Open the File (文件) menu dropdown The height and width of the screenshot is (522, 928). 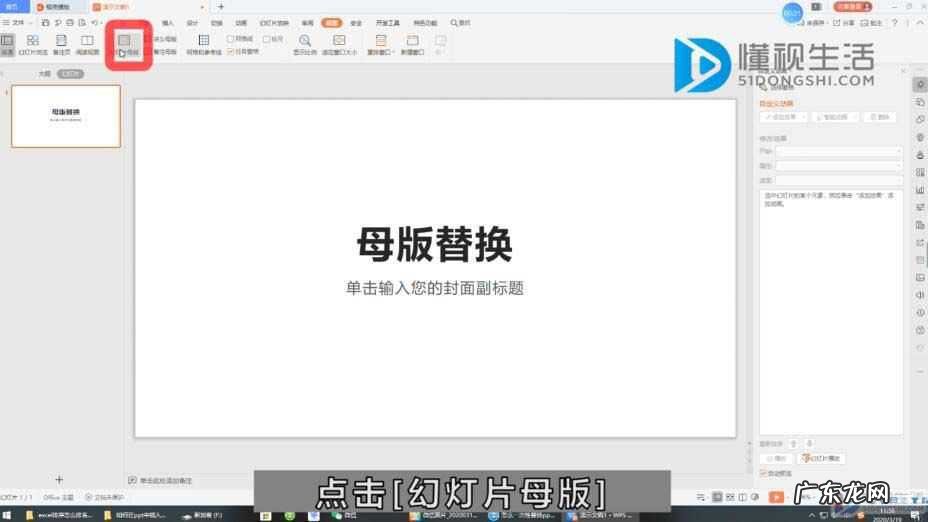[x=17, y=22]
